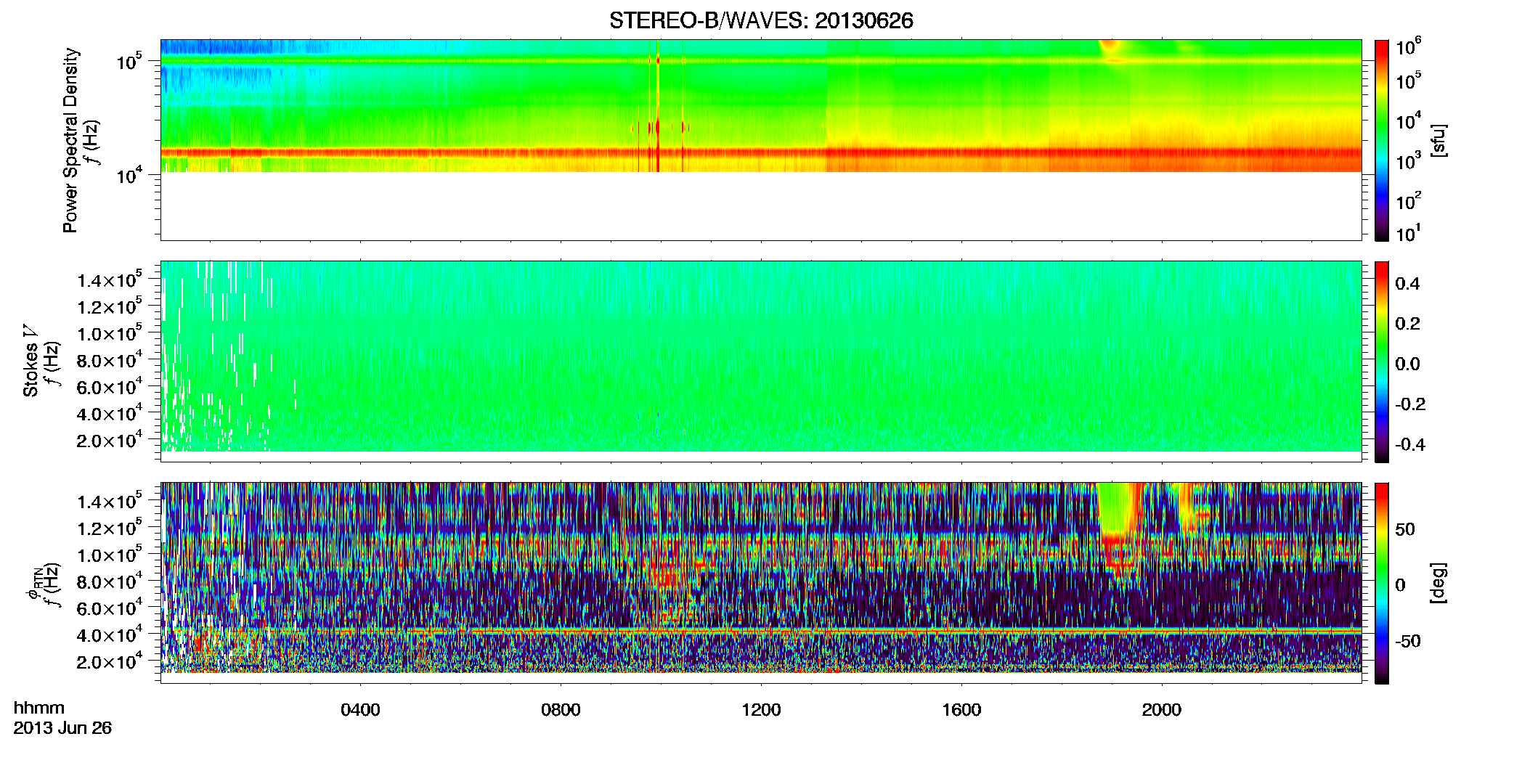Click the "0.0" tick on Stokes V color bar

coord(1407,364)
